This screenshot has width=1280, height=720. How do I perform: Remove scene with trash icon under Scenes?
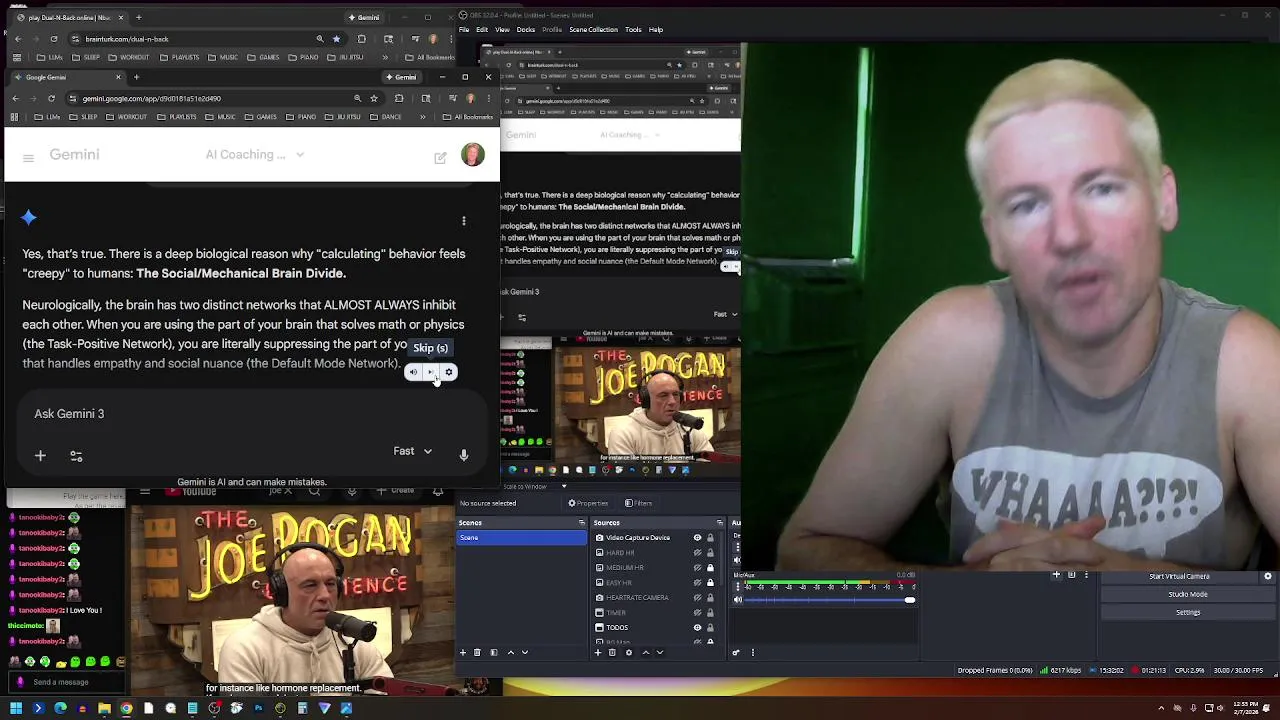[477, 652]
